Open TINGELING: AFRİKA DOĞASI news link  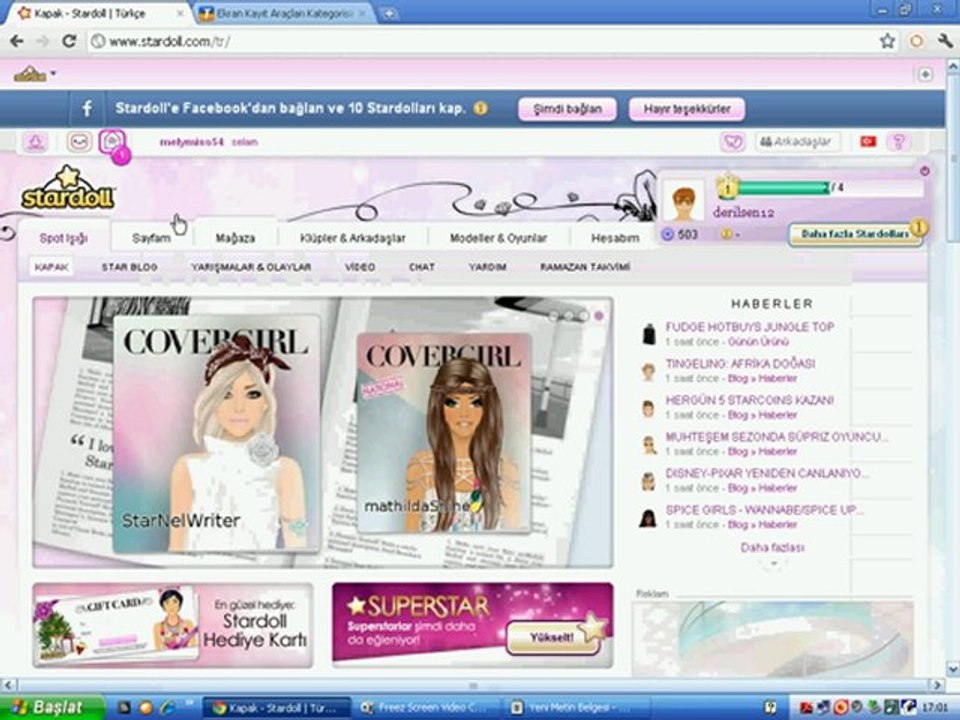(x=740, y=364)
